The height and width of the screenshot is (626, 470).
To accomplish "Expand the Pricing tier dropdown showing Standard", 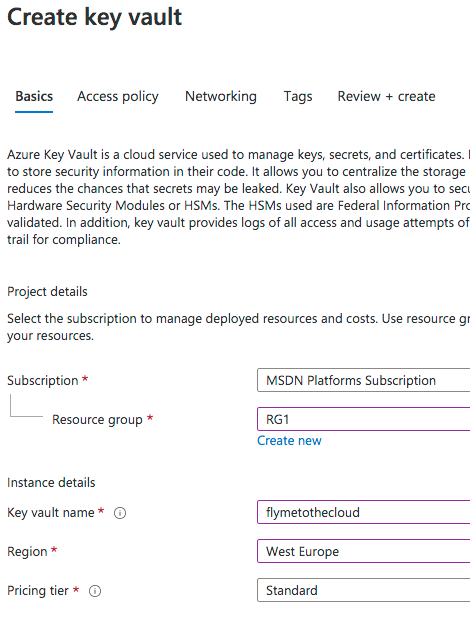I will tap(363, 590).
